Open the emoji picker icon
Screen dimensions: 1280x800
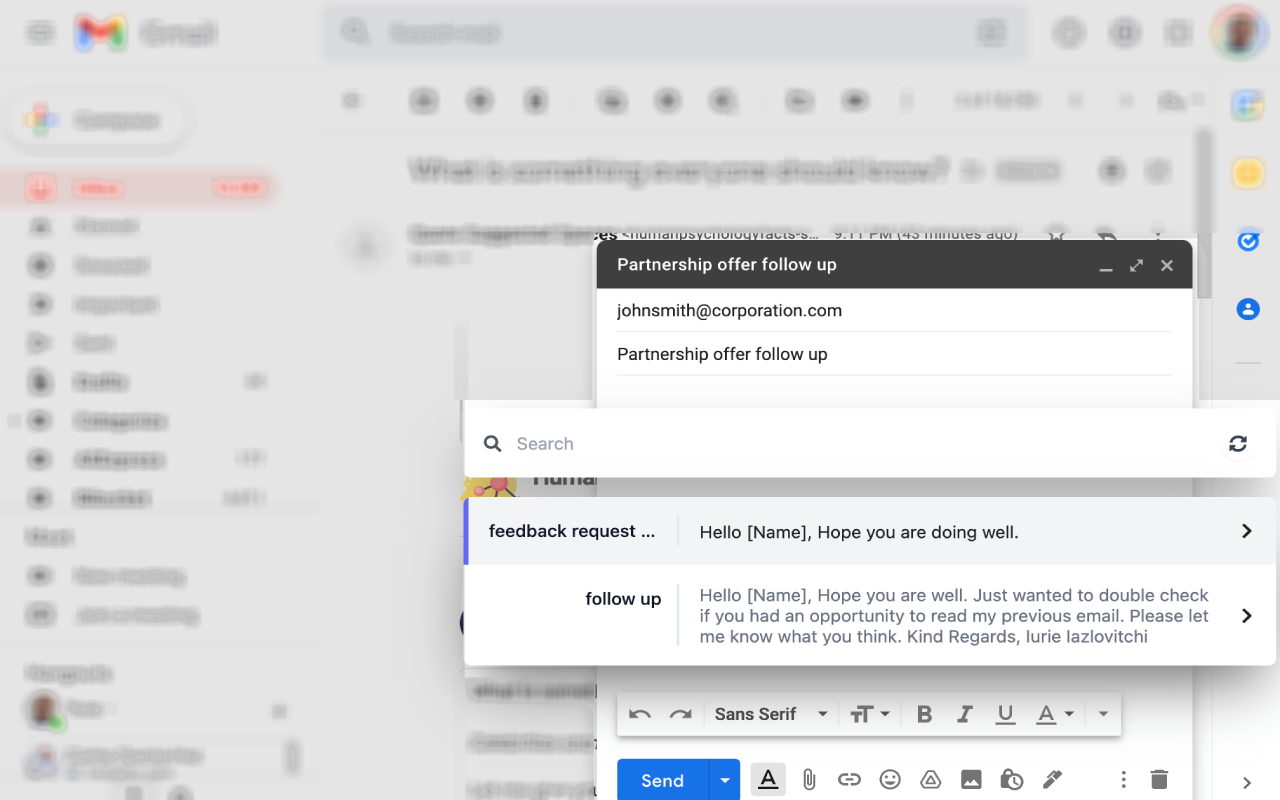pyautogui.click(x=890, y=780)
